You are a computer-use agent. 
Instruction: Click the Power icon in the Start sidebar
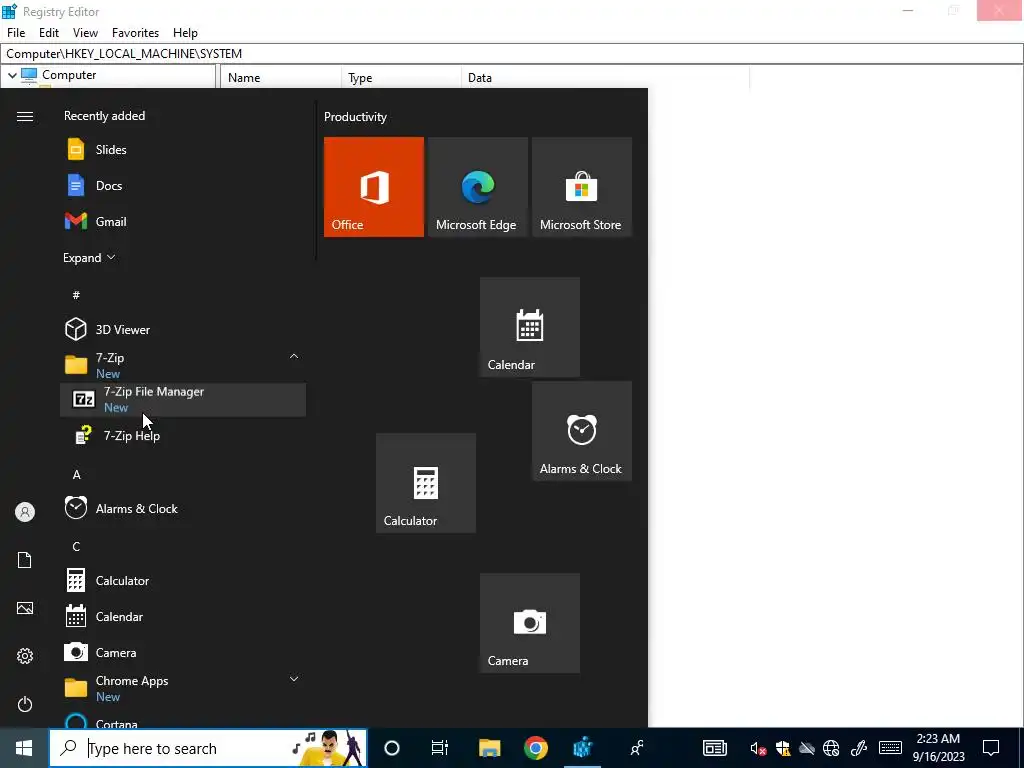[25, 704]
